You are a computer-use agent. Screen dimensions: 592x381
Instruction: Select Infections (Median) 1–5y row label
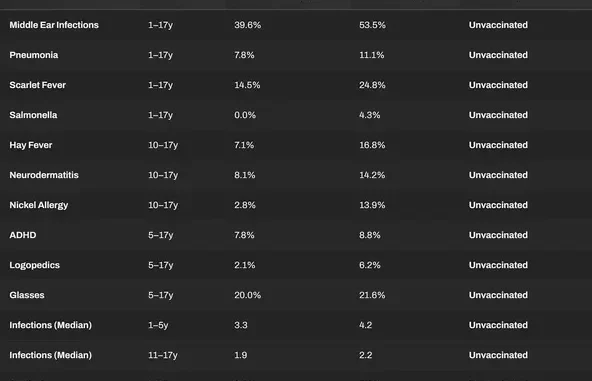click(51, 325)
